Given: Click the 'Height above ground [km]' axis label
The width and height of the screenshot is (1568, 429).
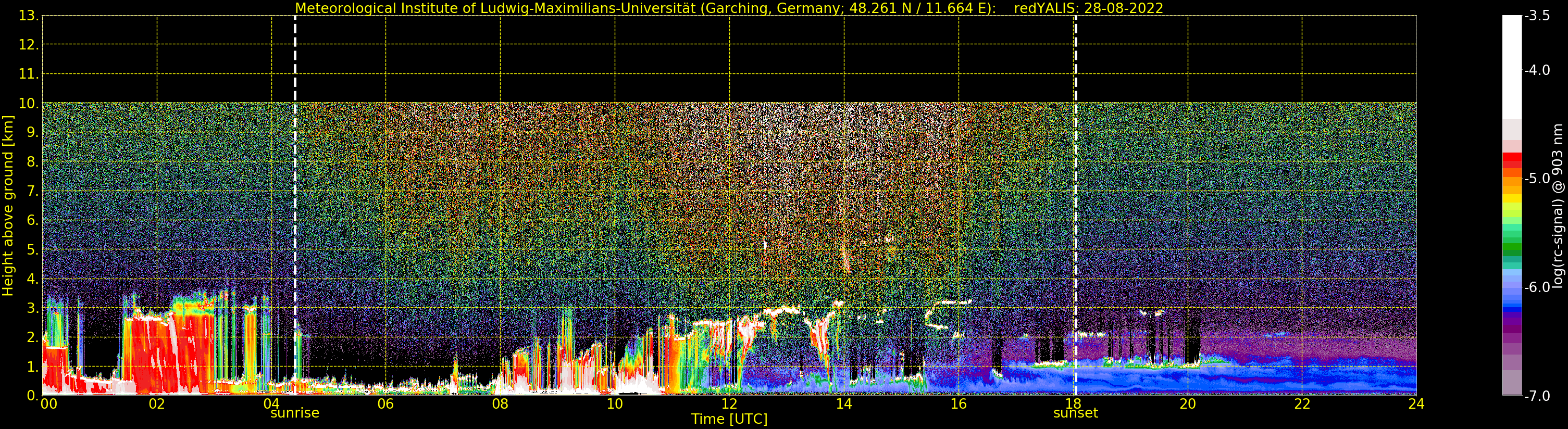Looking at the screenshot, I should (8, 206).
